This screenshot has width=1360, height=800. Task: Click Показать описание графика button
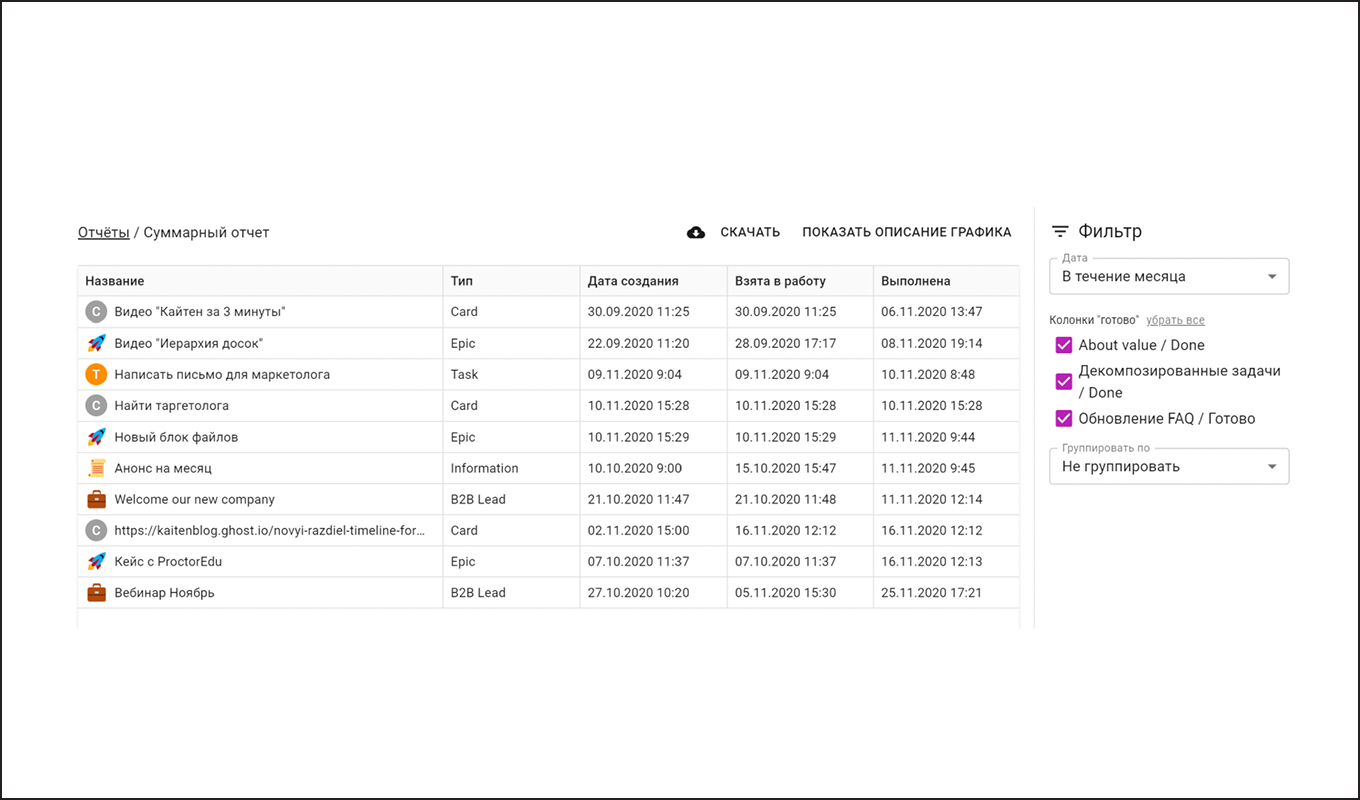[x=907, y=232]
